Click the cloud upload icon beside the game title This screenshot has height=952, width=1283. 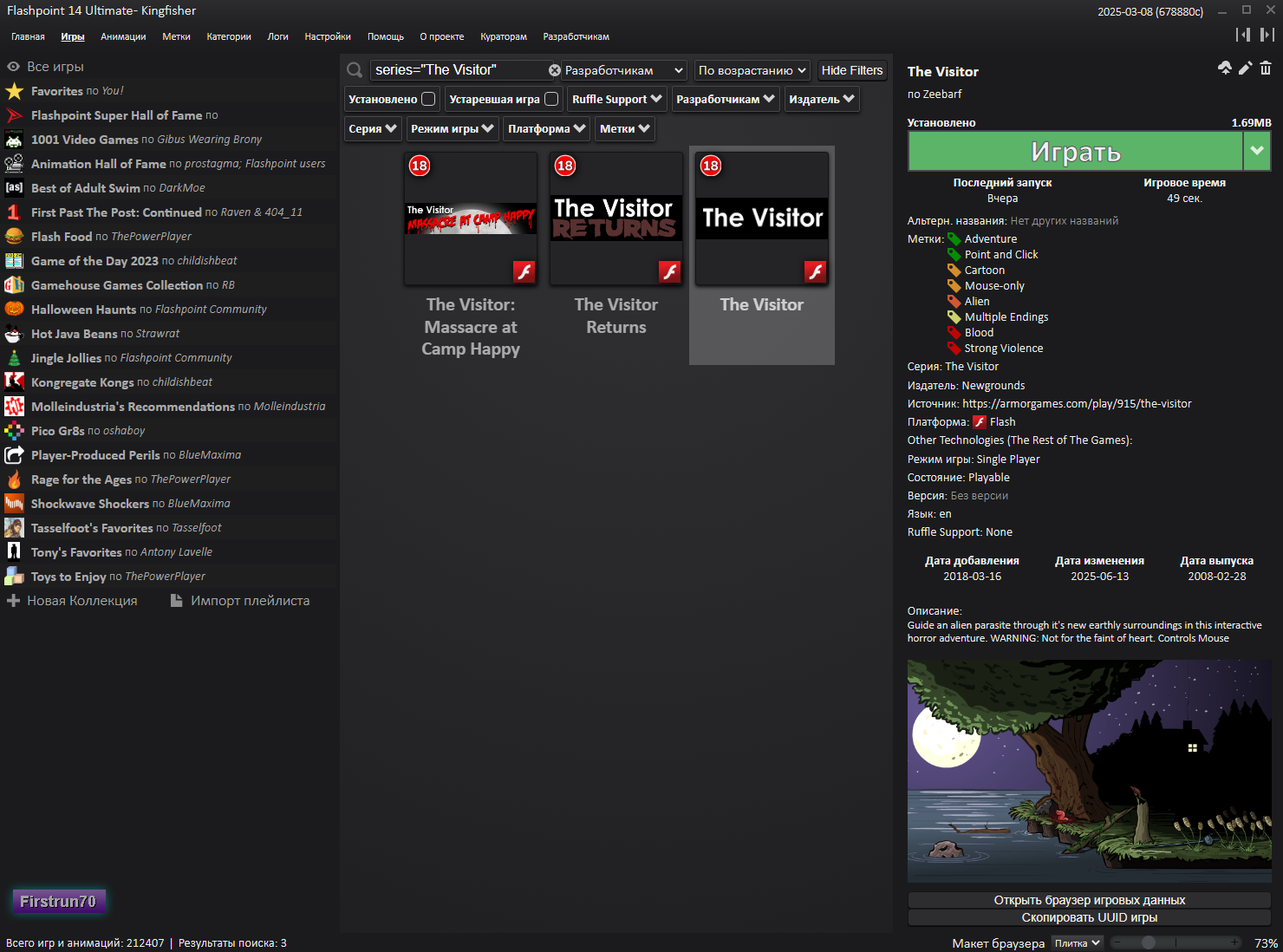pos(1224,68)
